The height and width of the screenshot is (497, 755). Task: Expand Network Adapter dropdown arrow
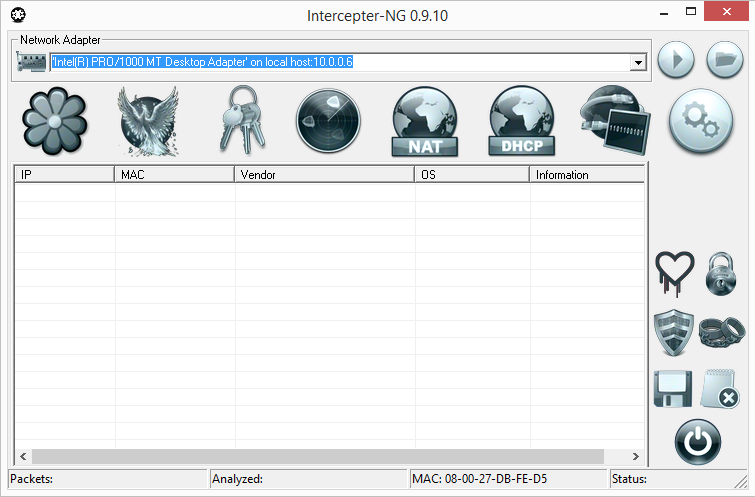[x=638, y=62]
